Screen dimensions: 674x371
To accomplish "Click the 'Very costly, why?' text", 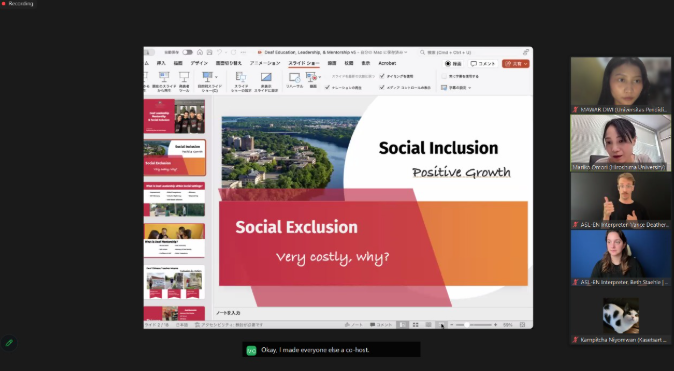I will point(332,257).
